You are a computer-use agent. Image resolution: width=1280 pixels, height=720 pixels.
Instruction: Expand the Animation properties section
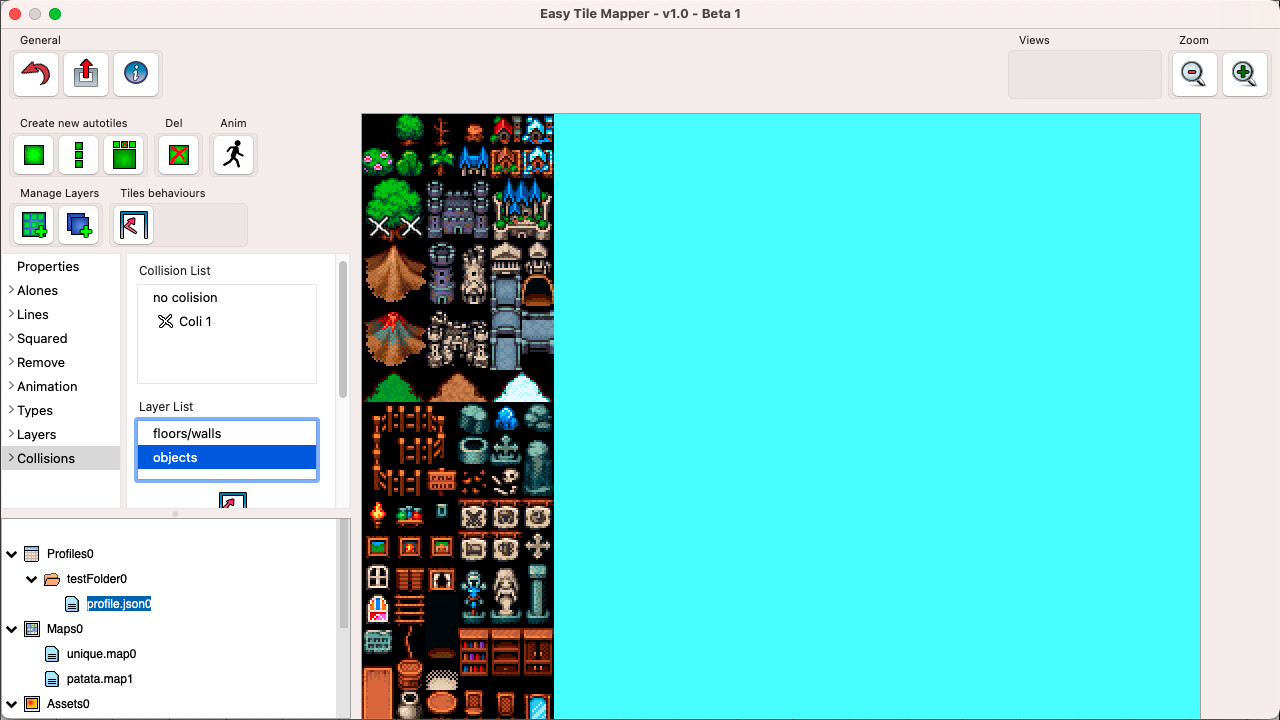point(45,386)
